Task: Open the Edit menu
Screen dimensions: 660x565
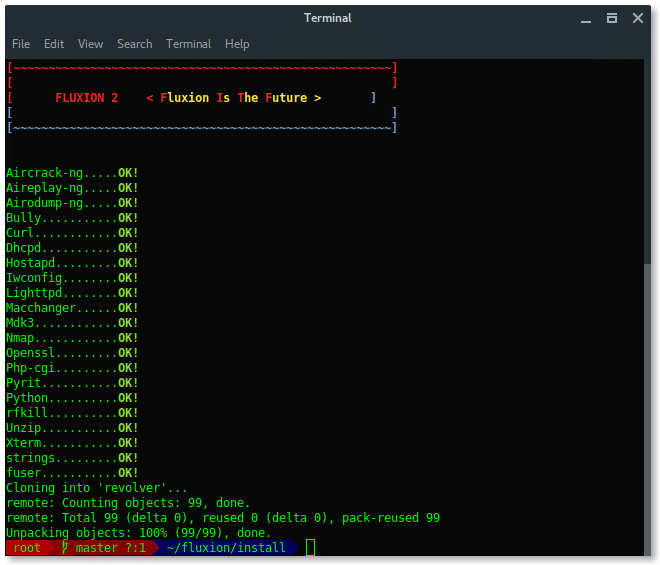Action: 54,44
